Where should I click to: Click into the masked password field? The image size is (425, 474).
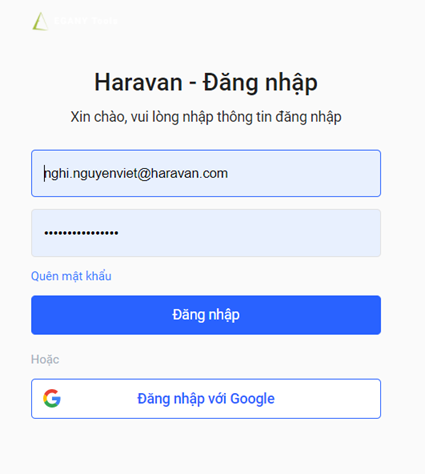click(x=206, y=233)
